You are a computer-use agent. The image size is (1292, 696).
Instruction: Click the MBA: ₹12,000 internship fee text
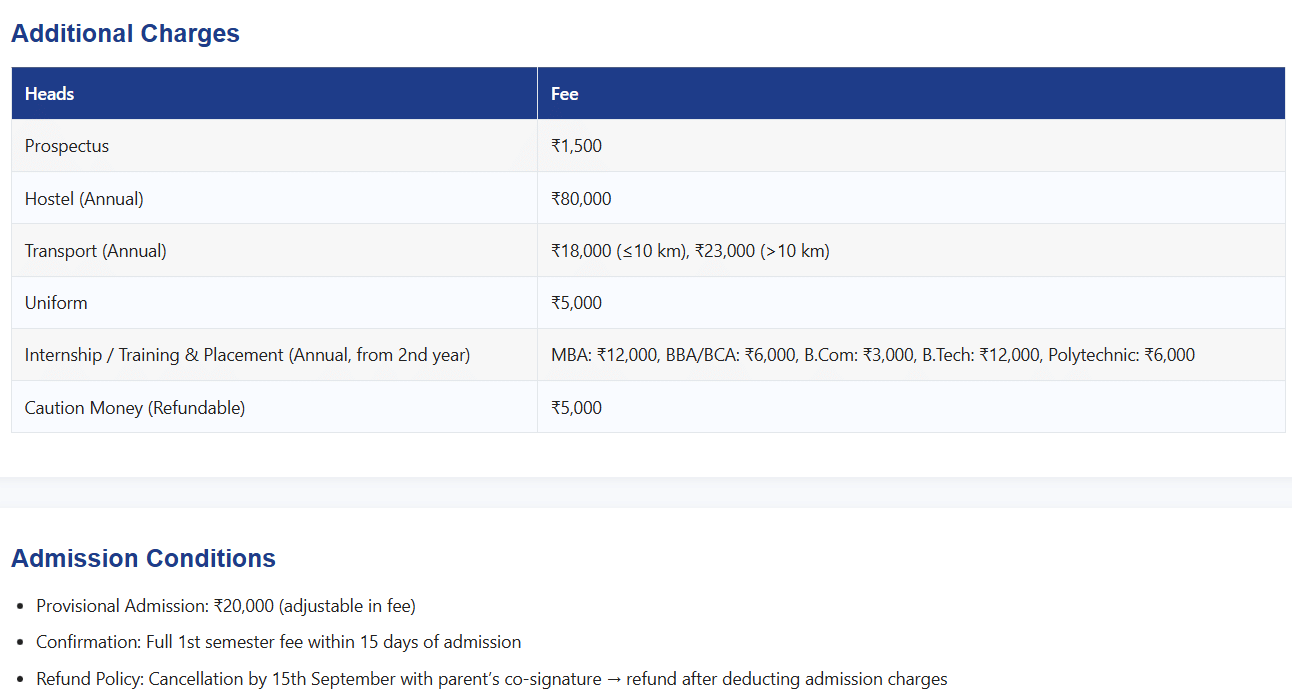click(605, 355)
